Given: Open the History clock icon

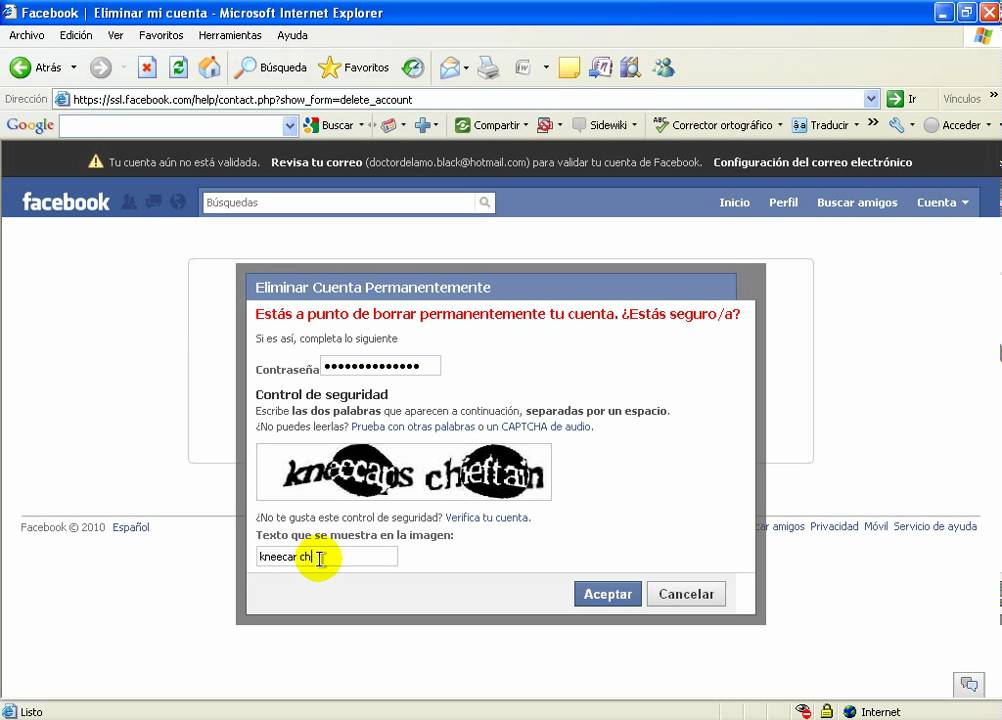Looking at the screenshot, I should [x=413, y=67].
